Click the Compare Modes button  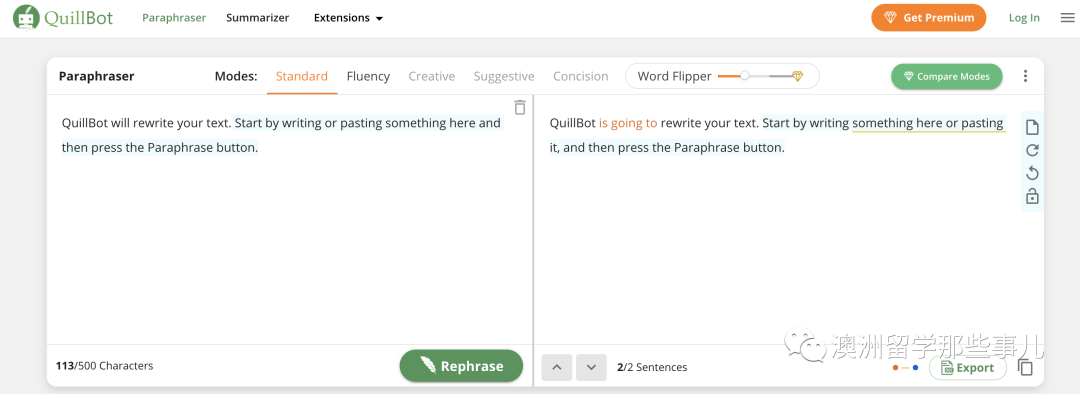[946, 76]
